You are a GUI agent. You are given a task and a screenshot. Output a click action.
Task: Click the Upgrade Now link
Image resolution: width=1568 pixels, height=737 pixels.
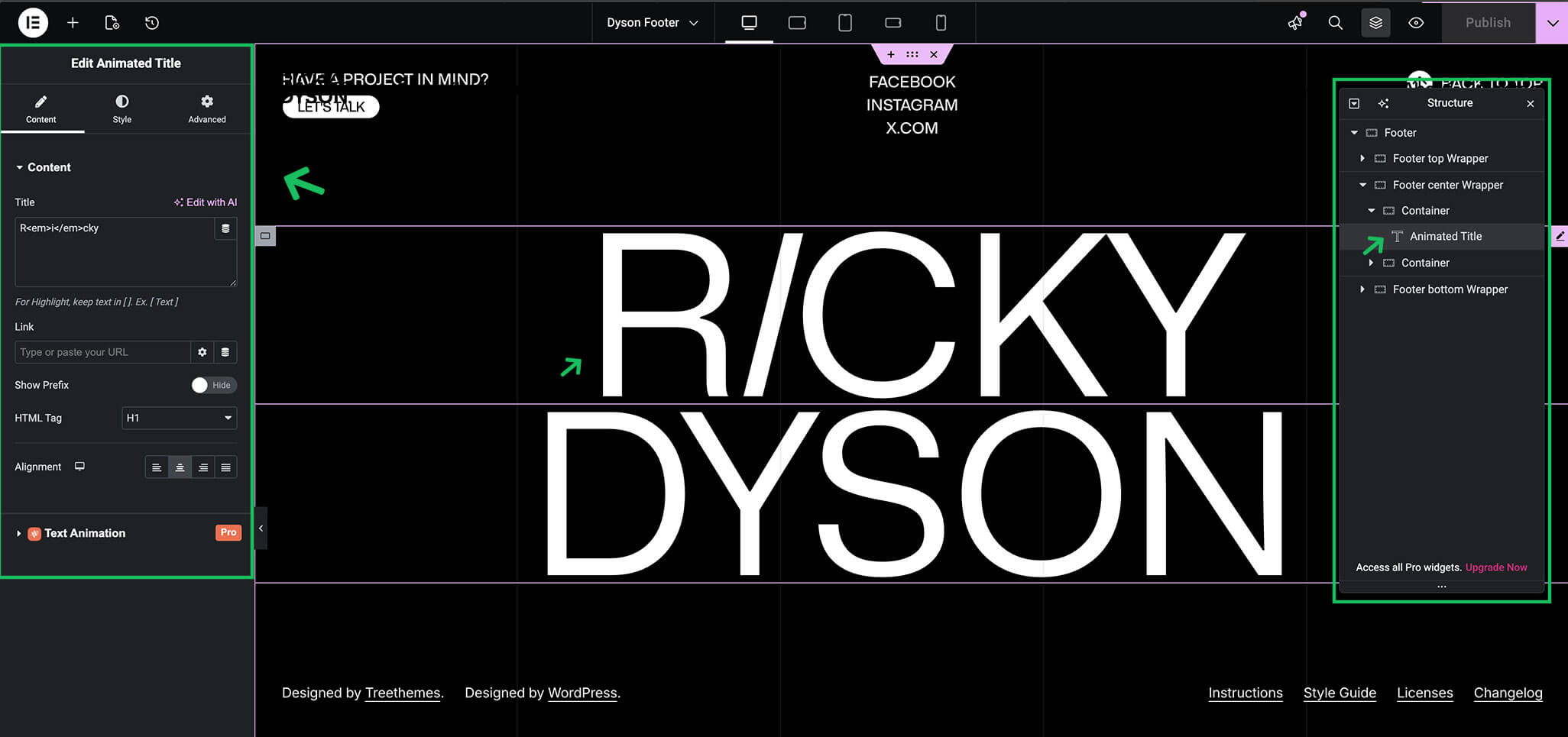point(1495,567)
